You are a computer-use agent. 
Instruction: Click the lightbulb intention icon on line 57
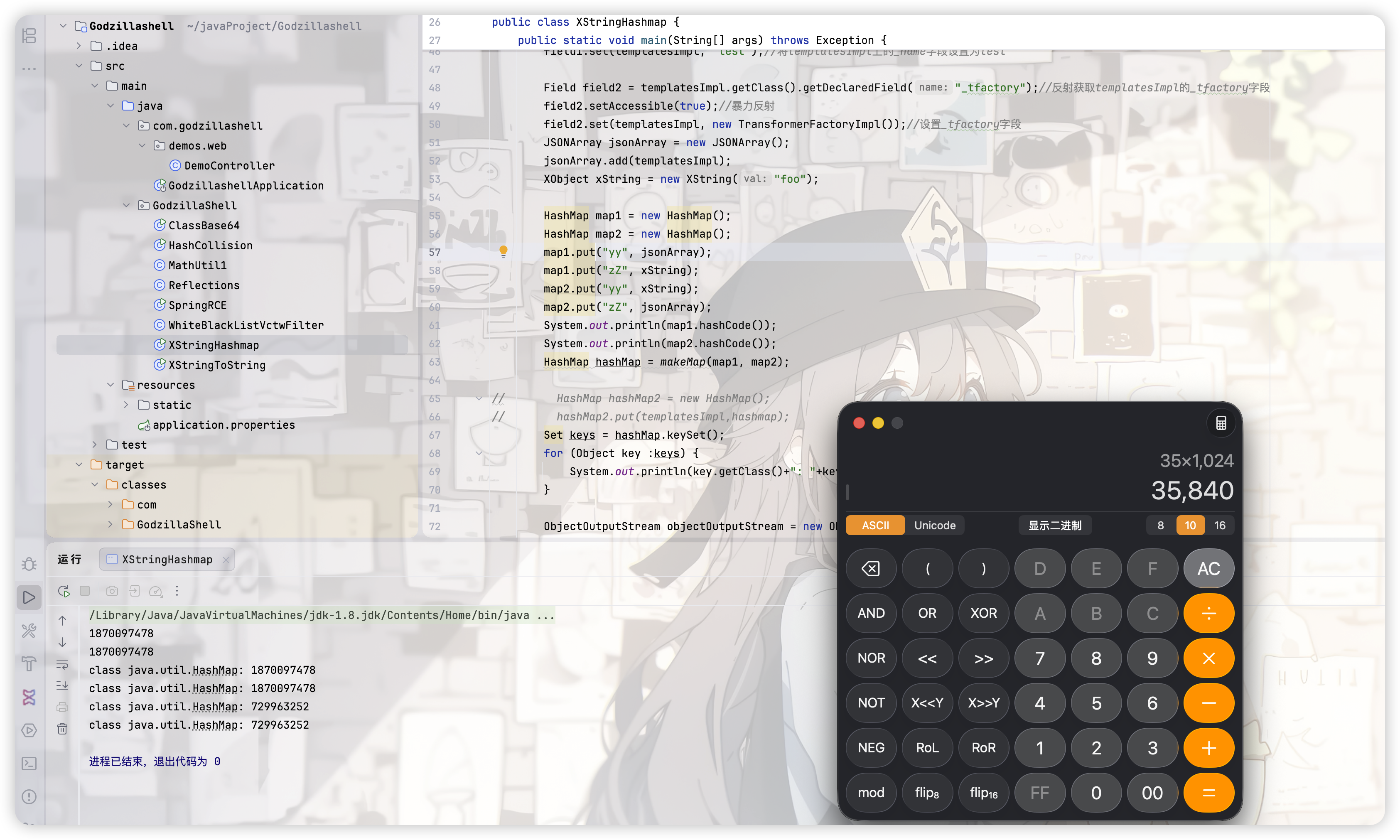(503, 251)
